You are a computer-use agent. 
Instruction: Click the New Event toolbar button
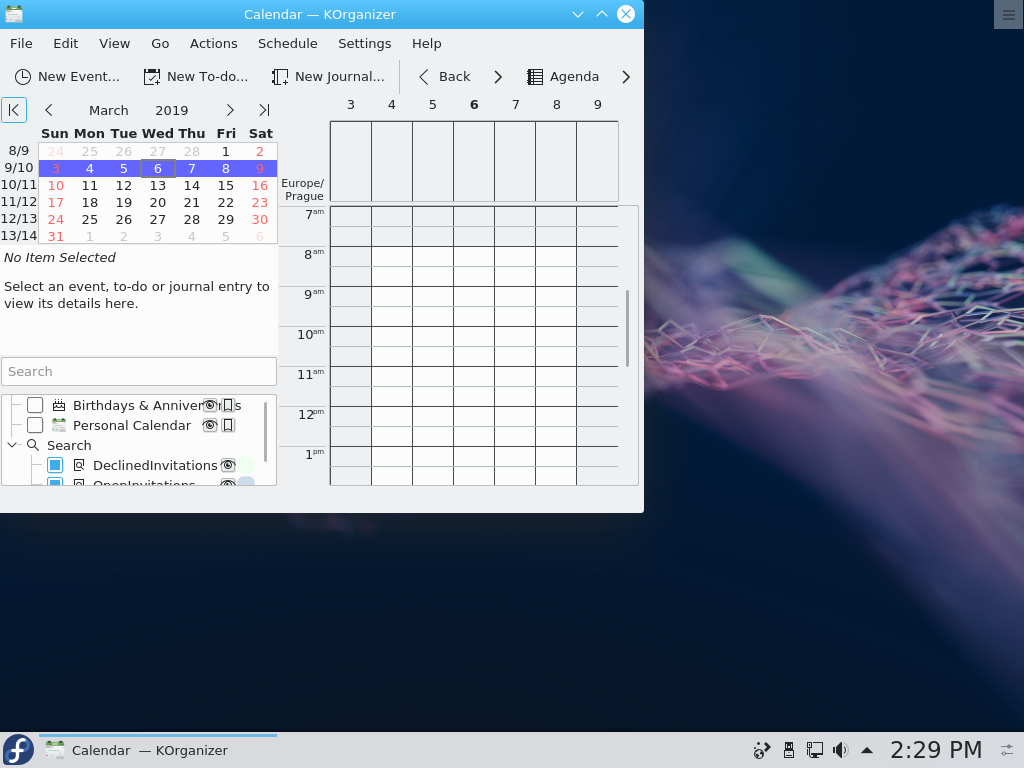tap(67, 76)
